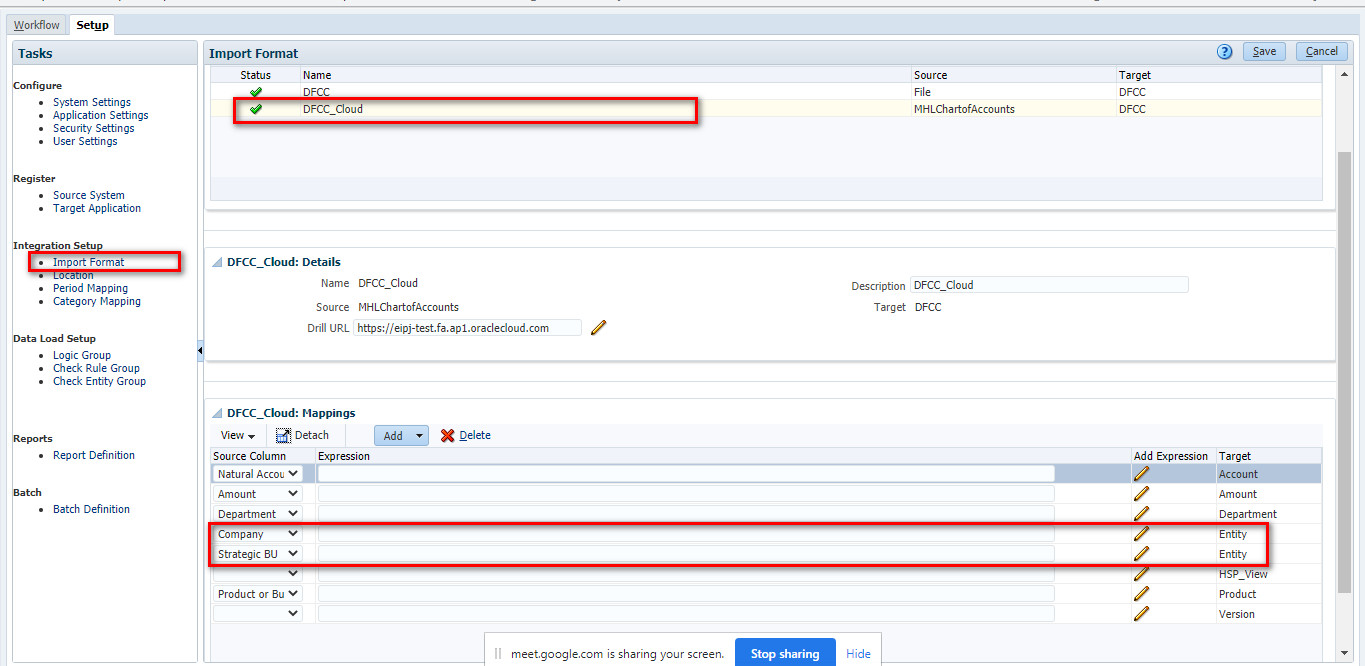
Task: Open the empty source dropdown in Version row
Action: click(293, 614)
